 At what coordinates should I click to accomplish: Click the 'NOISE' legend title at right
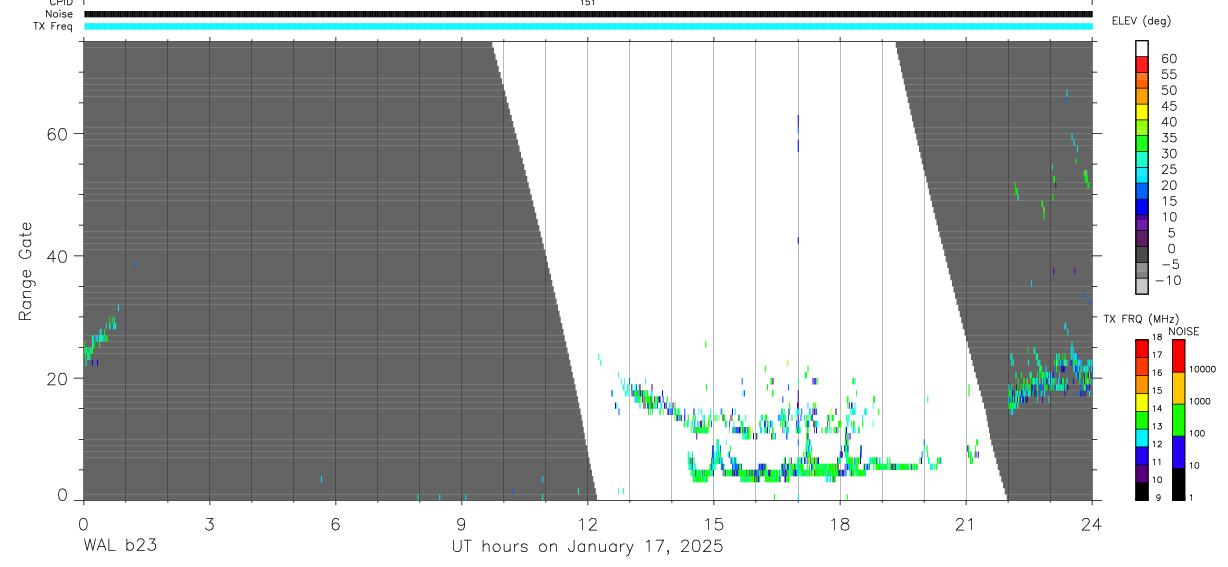point(1184,331)
